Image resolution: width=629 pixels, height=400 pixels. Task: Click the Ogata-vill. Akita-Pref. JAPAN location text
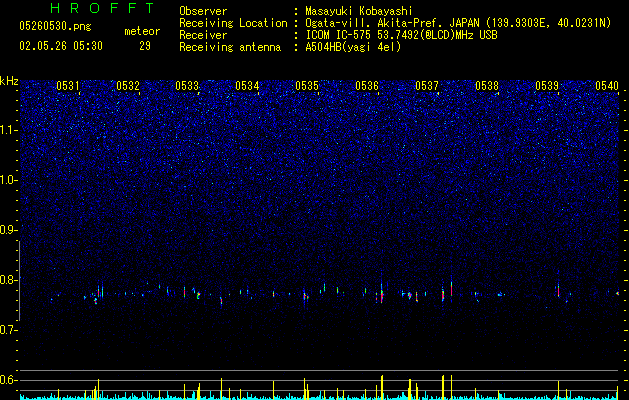(458, 23)
